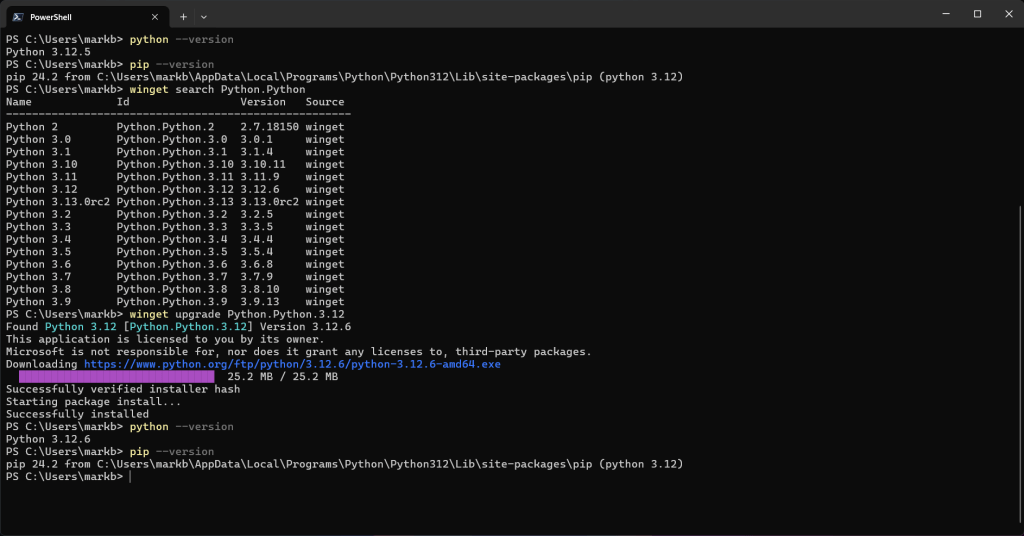Click the 'Python 3.6' name entry

coord(38,264)
